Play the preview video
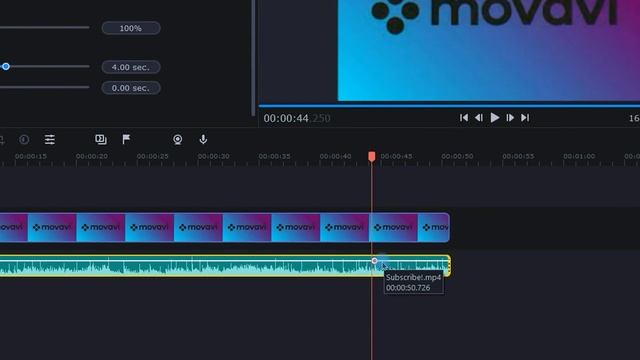The image size is (640, 360). (x=495, y=118)
